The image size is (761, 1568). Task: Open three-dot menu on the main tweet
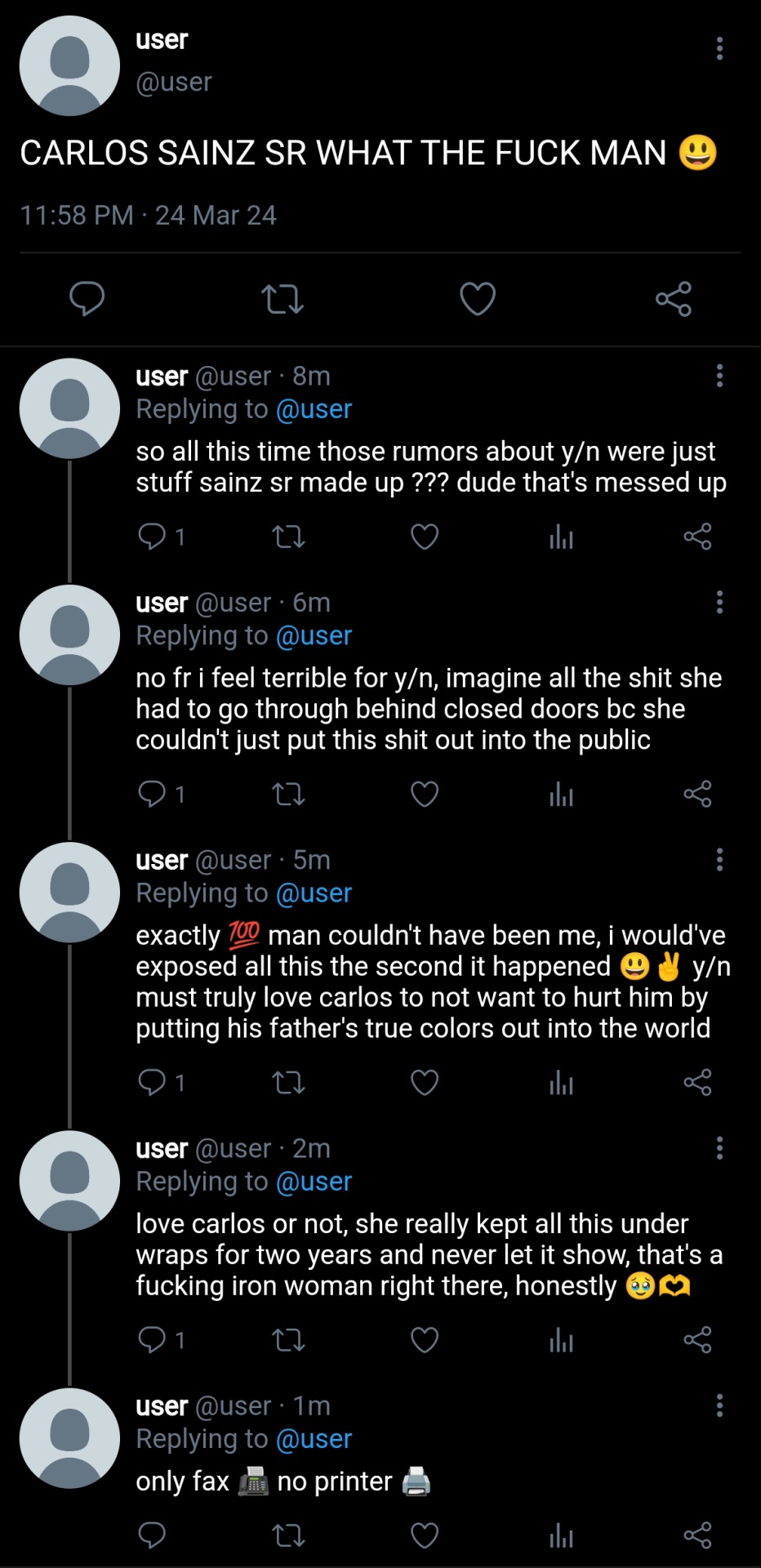(x=719, y=49)
